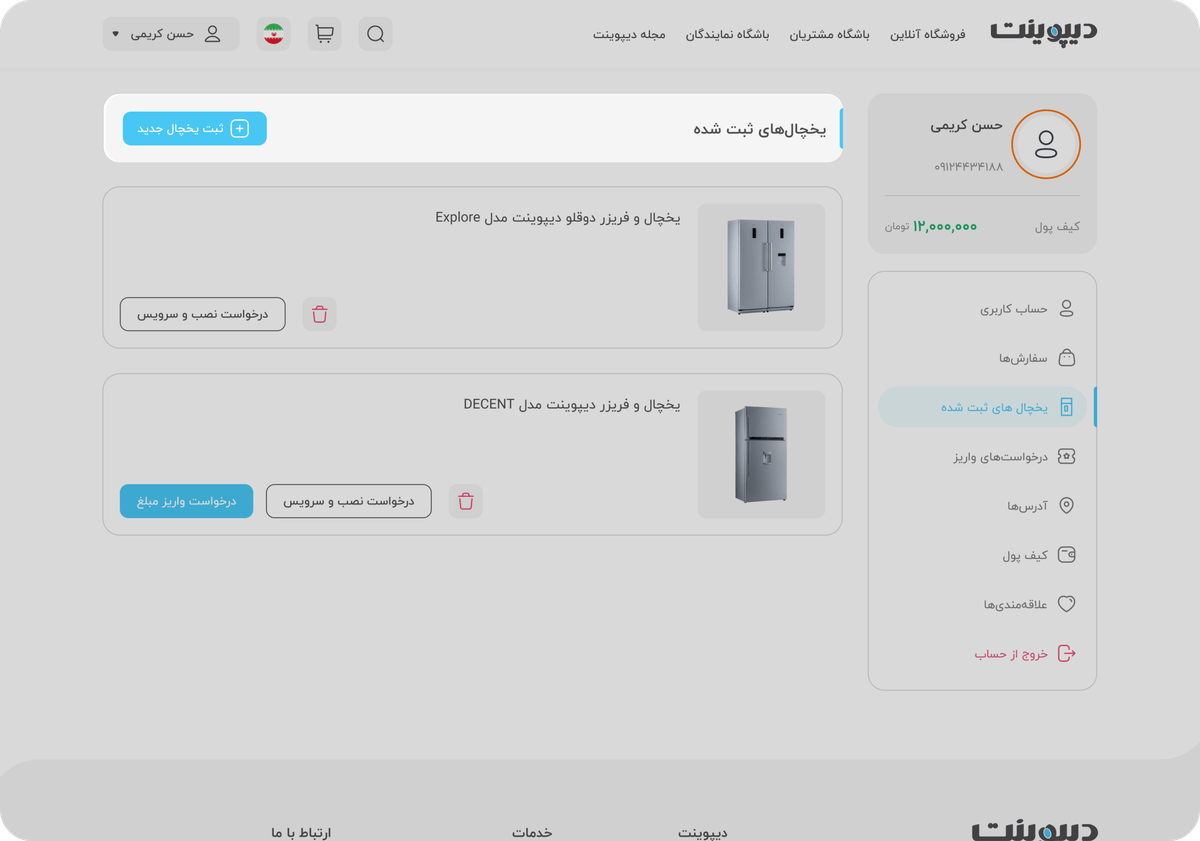This screenshot has height=841, width=1200.
Task: Delete the DECENT refrigerator with trash icon
Action: click(465, 501)
